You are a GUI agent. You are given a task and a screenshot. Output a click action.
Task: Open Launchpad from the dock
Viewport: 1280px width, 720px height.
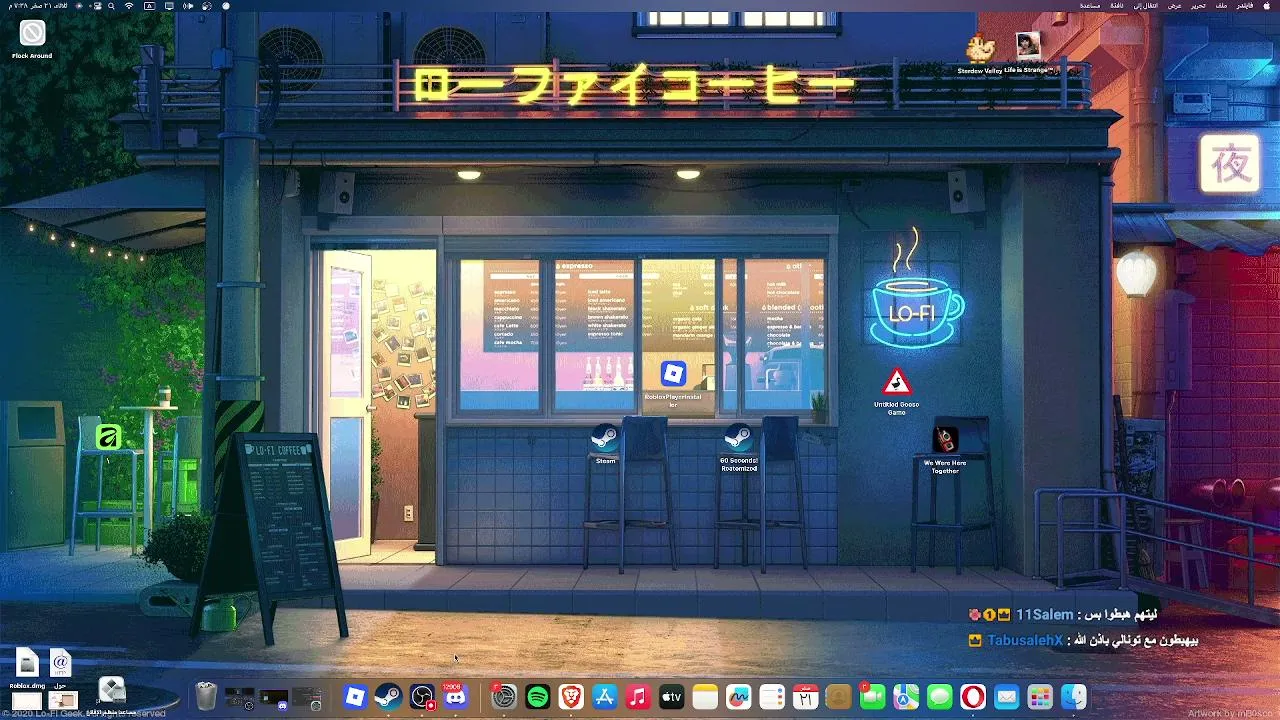(1040, 697)
